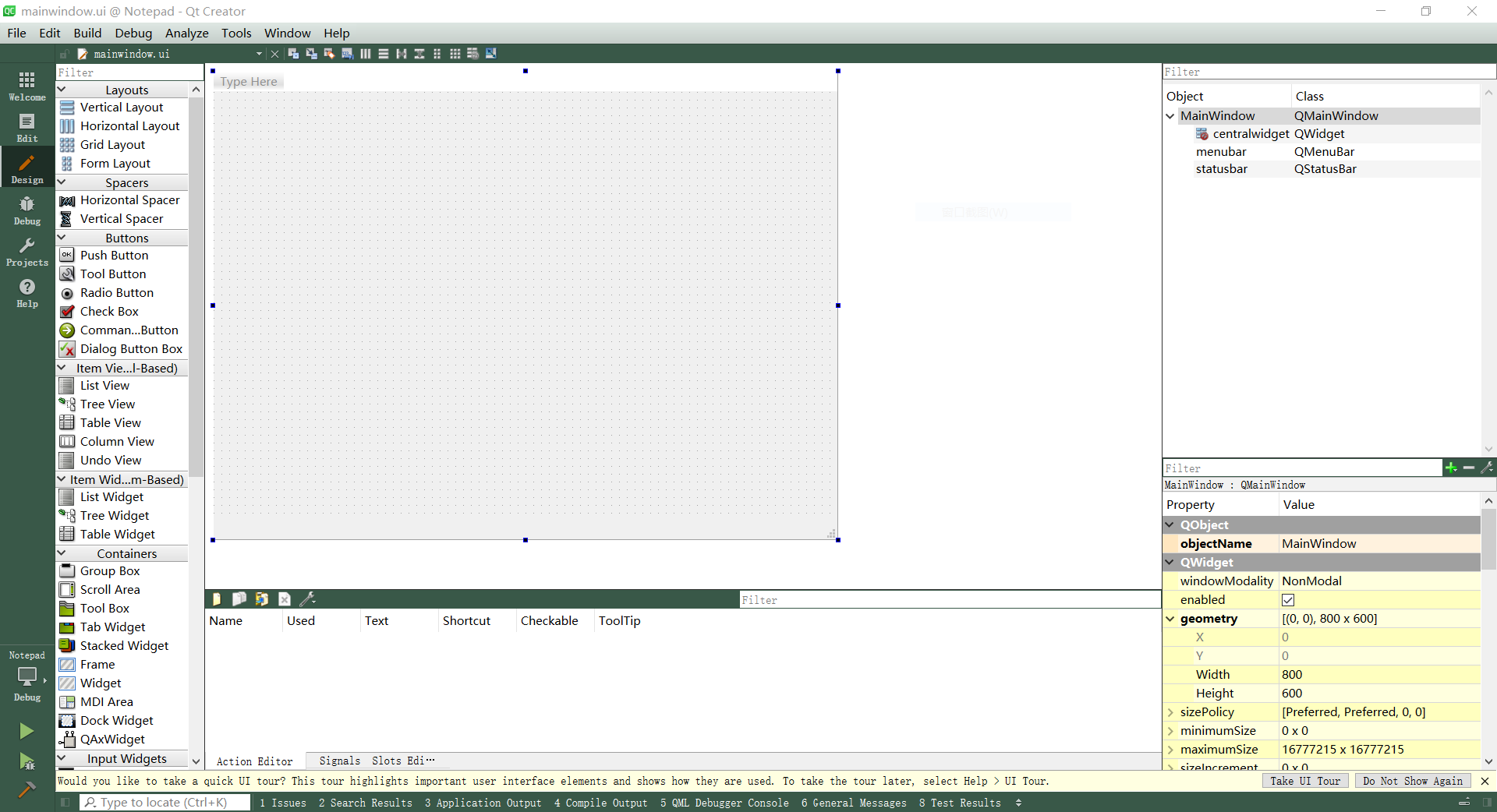
Task: Collapse the MainWindow tree node
Action: [1170, 116]
